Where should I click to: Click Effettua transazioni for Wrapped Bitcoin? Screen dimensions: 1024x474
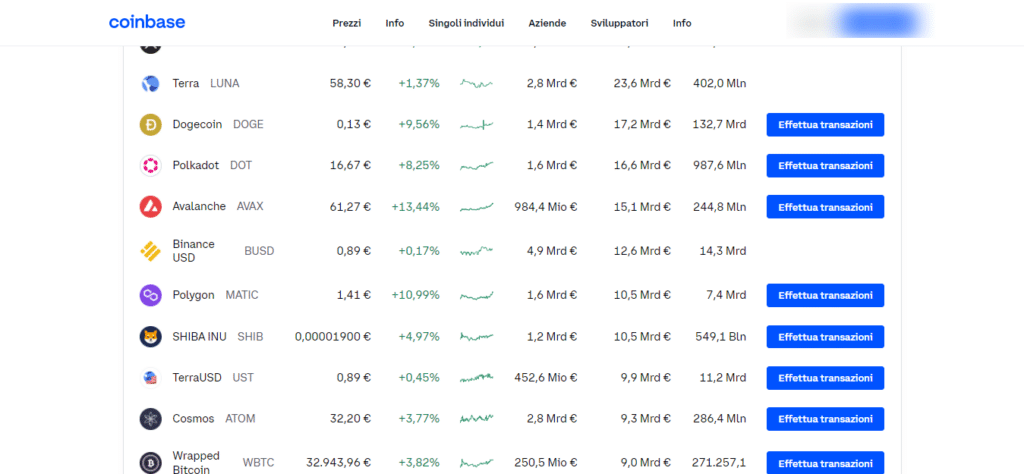click(x=825, y=462)
